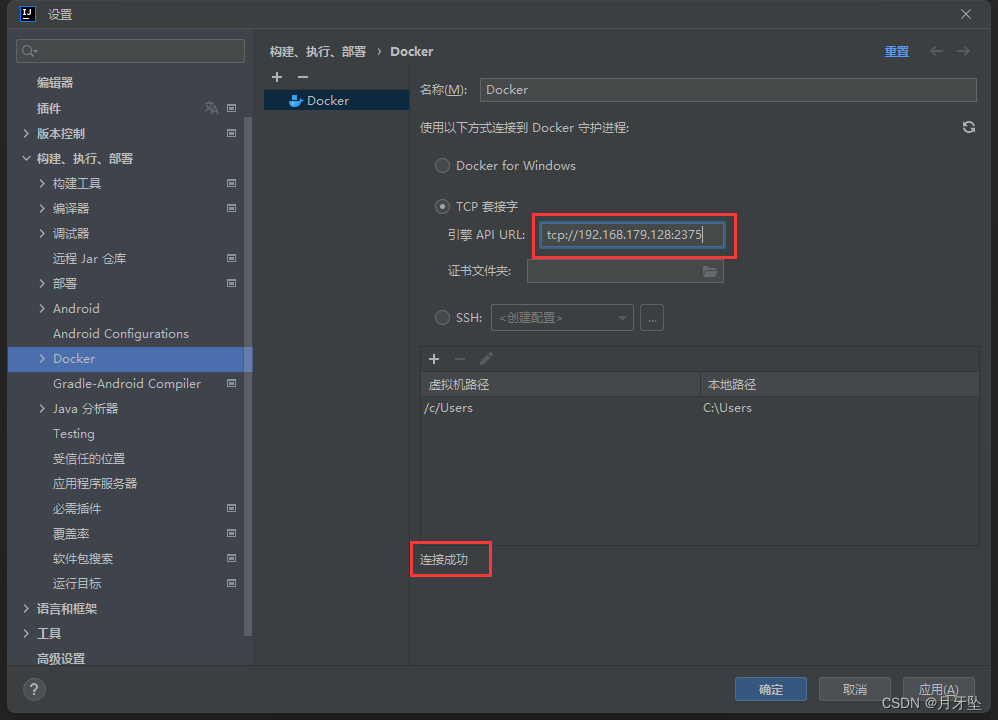Click project-level icon next to 编译器
998x720 pixels.
[x=232, y=208]
